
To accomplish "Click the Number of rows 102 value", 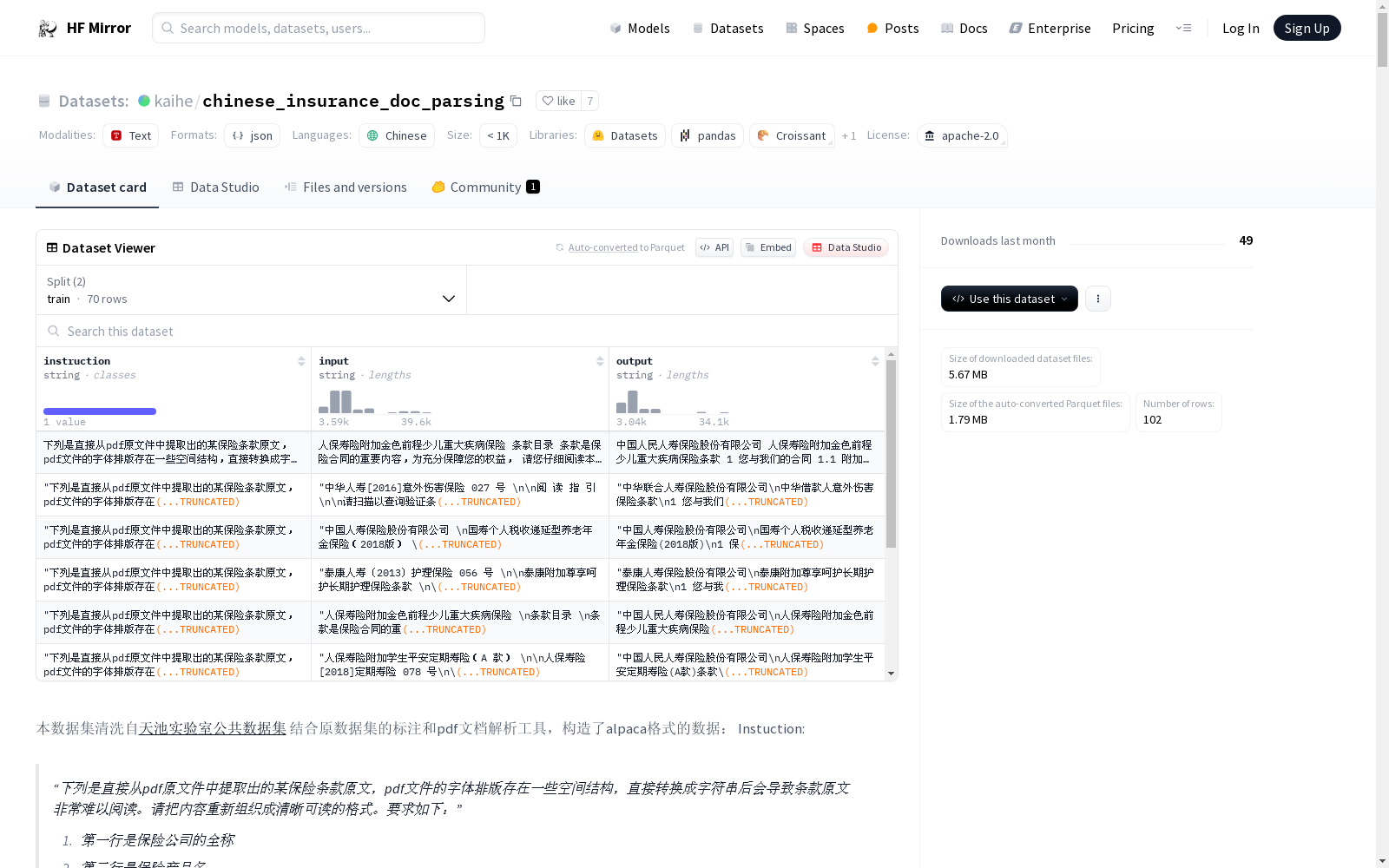I will click(x=1152, y=420).
